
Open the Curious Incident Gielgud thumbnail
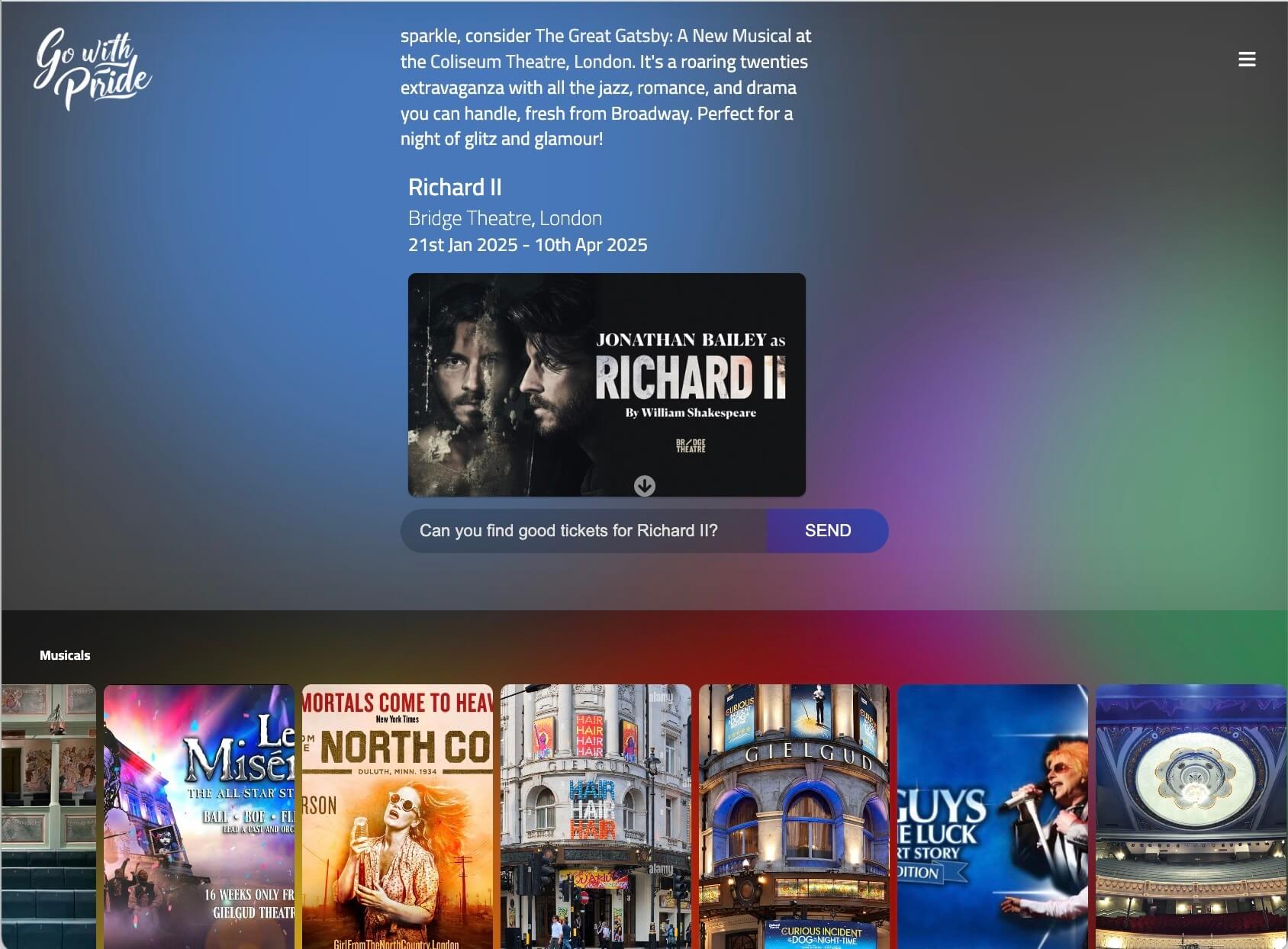click(x=794, y=816)
